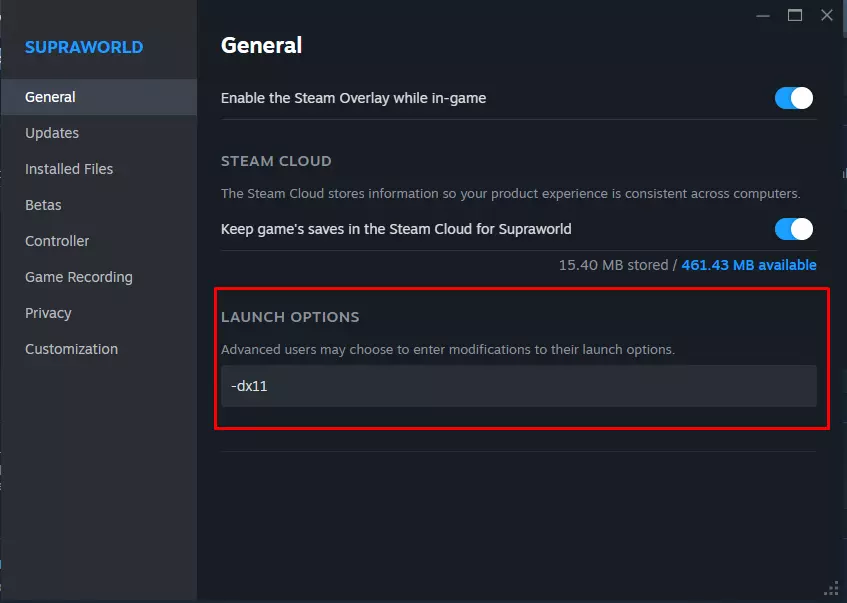Click the STEAM CLOUD section heading
The width and height of the screenshot is (847, 603).
tap(276, 161)
